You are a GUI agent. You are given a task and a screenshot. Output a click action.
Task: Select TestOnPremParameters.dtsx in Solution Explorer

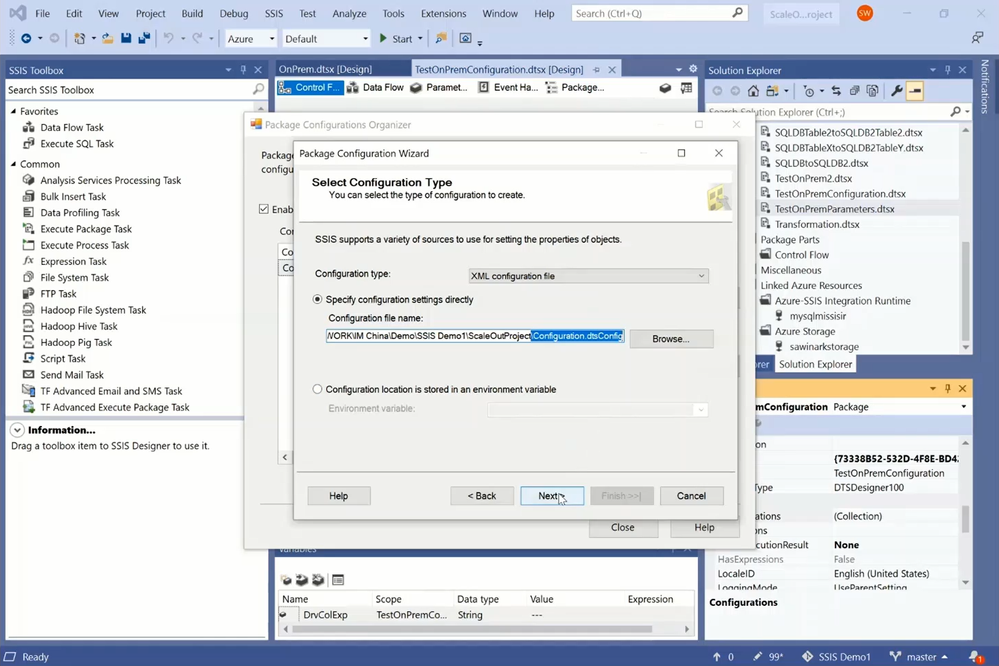[834, 209]
